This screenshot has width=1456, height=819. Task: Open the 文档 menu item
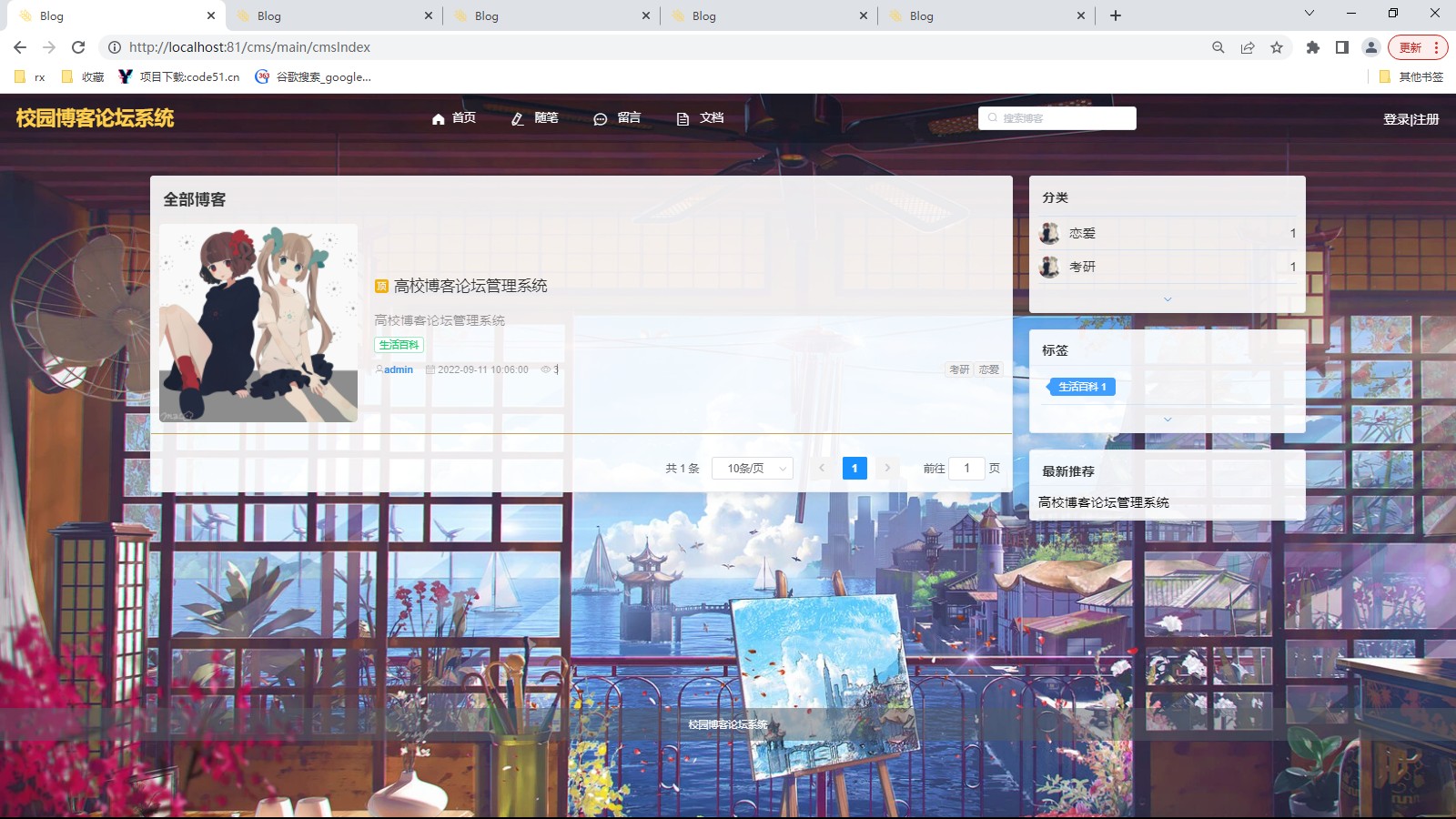(x=700, y=118)
